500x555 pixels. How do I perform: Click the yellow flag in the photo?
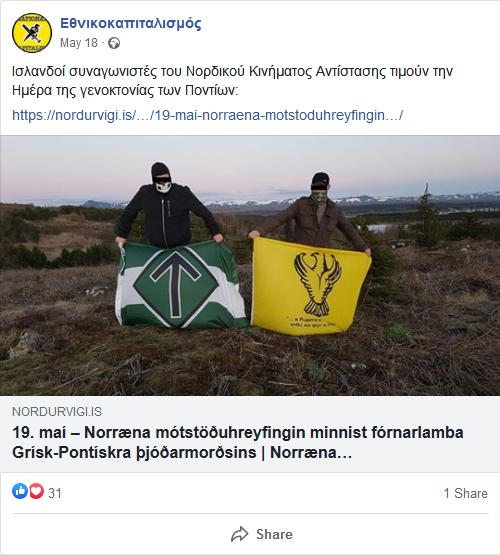click(x=310, y=287)
